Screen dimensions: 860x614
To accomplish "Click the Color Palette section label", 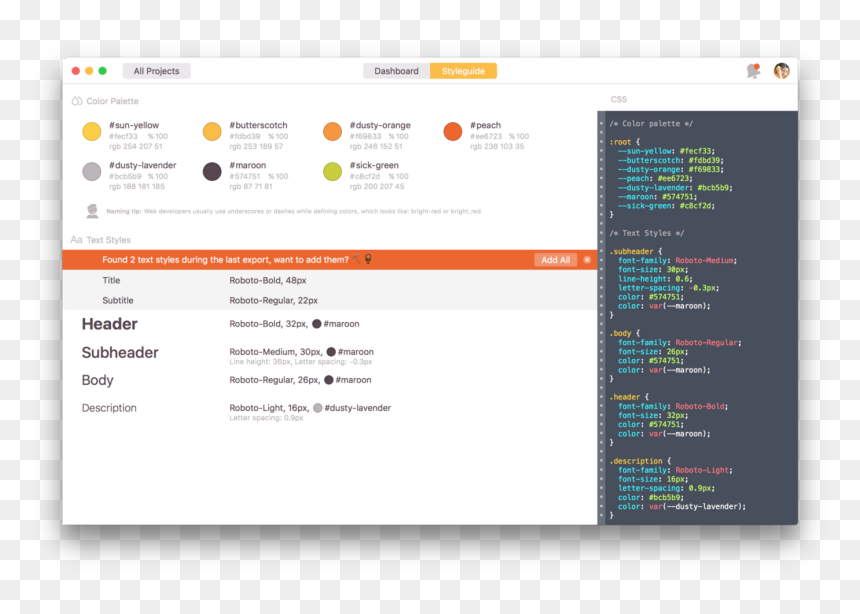I will [112, 101].
